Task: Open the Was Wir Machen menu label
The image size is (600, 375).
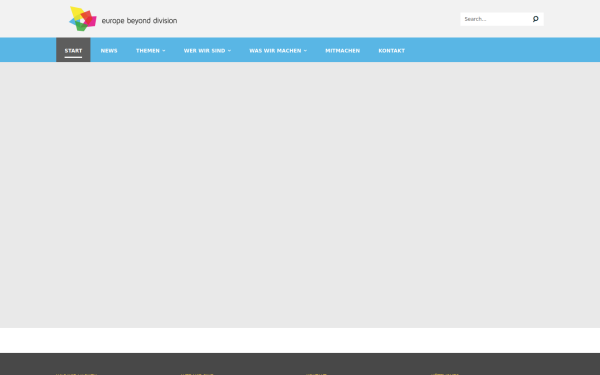Action: 275,51
